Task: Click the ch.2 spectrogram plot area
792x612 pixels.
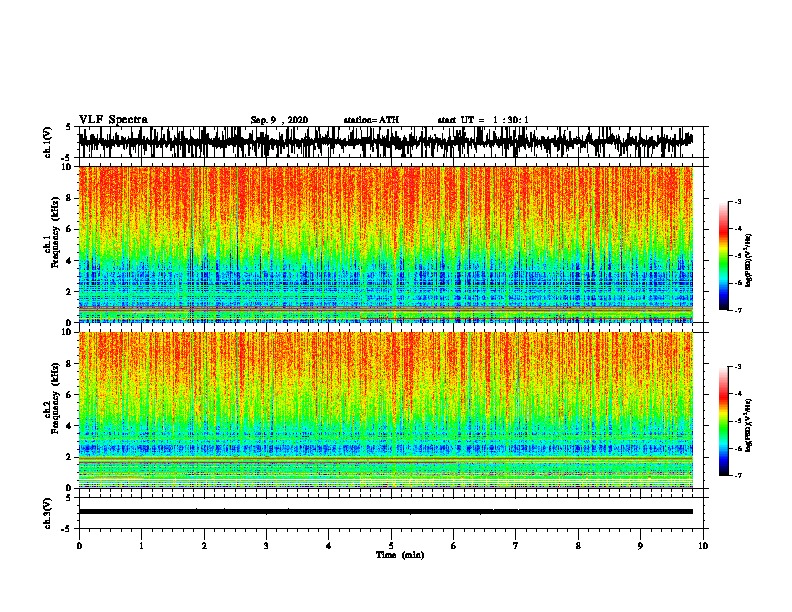Action: tap(385, 410)
